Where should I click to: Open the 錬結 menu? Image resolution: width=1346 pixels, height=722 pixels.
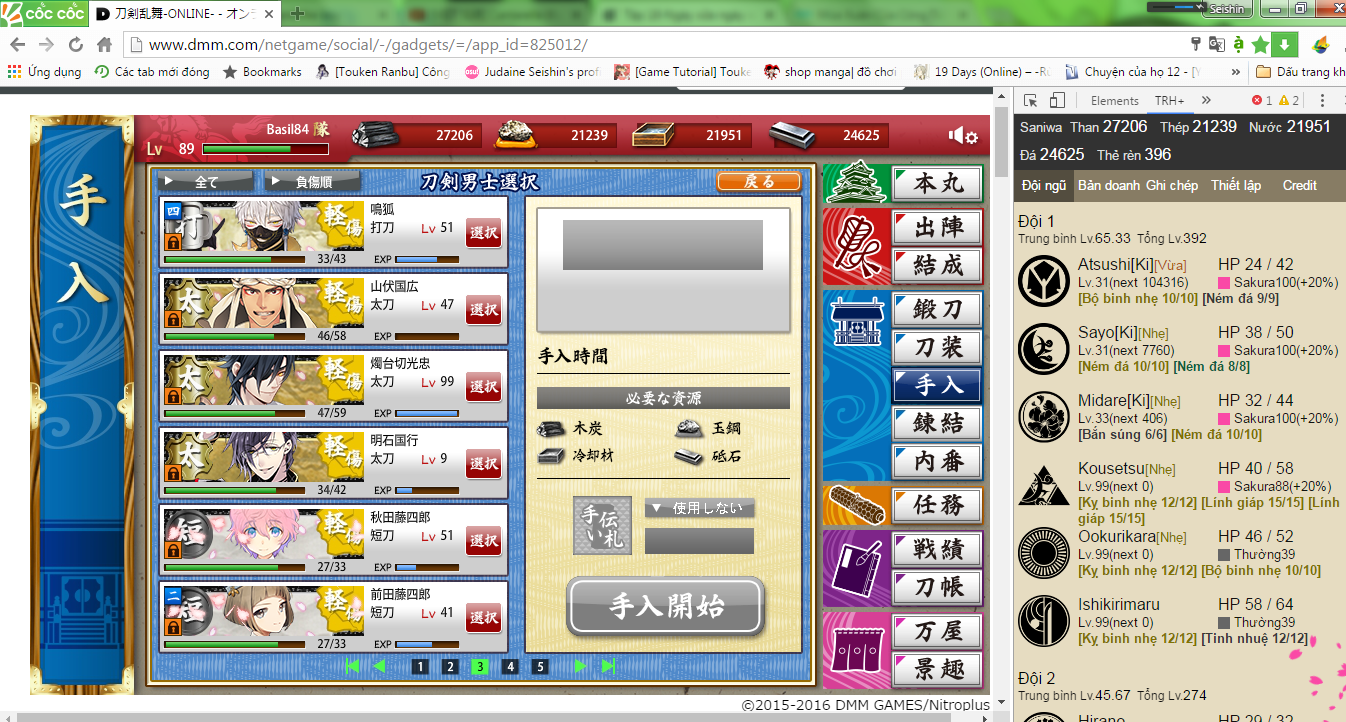tap(937, 424)
